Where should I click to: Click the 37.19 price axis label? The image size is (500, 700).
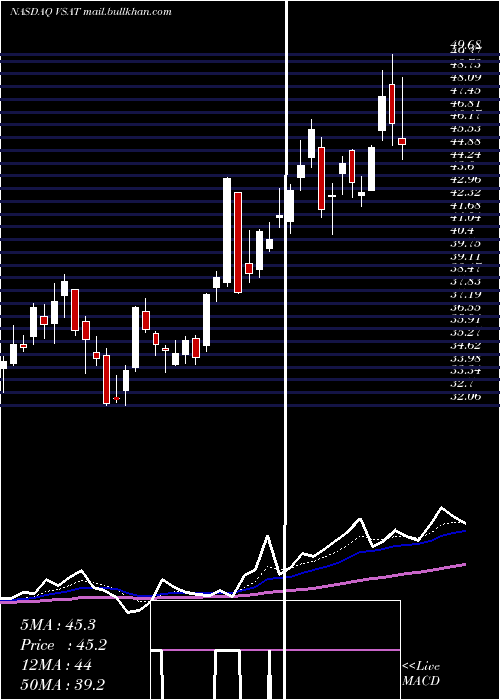[x=466, y=295]
